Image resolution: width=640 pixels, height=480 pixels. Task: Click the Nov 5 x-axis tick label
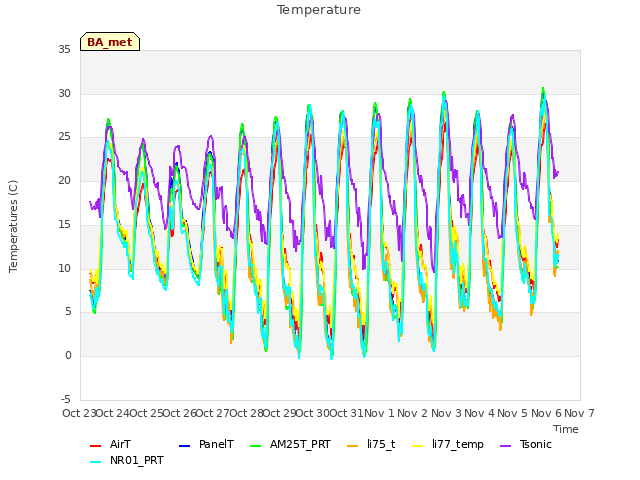pos(513,413)
